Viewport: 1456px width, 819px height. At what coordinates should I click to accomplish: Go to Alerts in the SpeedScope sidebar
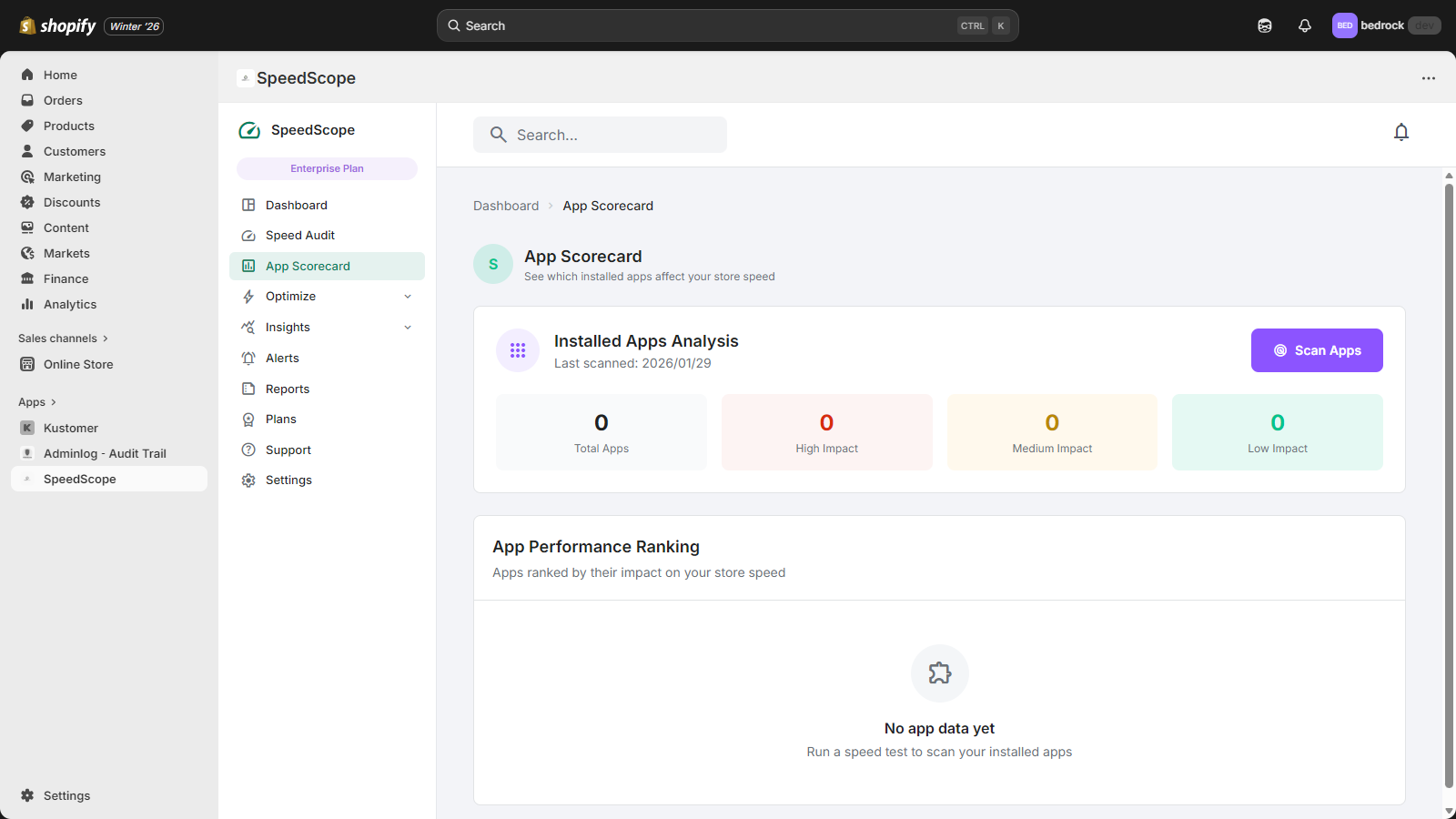[282, 359]
